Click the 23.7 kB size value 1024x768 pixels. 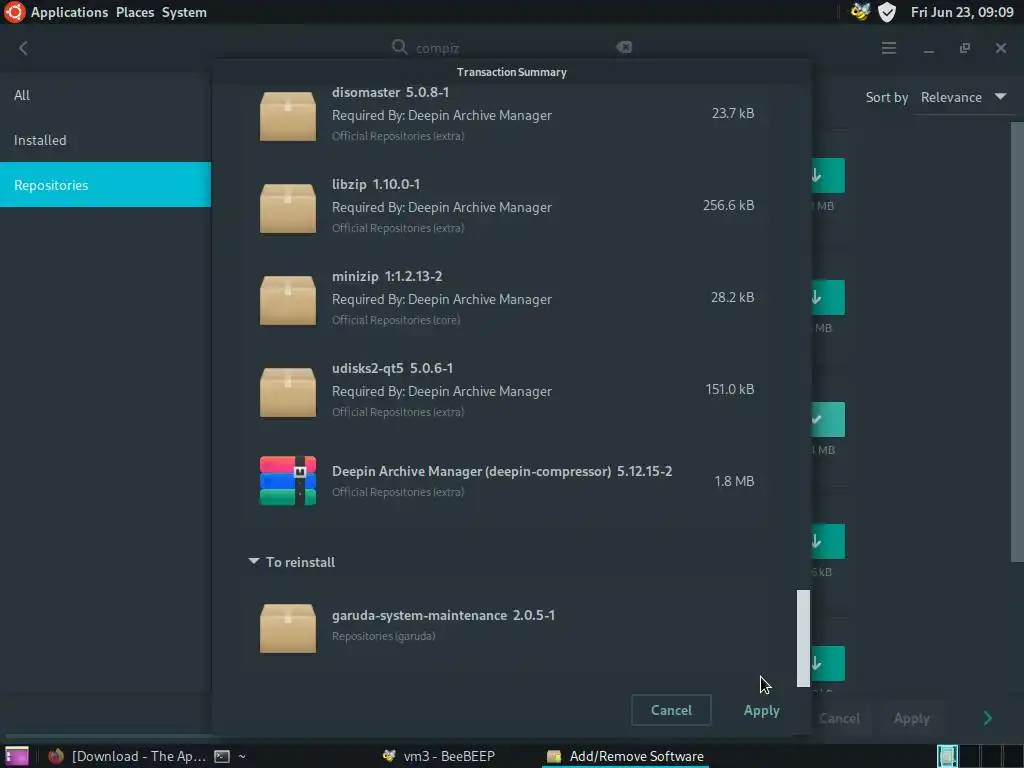click(733, 113)
